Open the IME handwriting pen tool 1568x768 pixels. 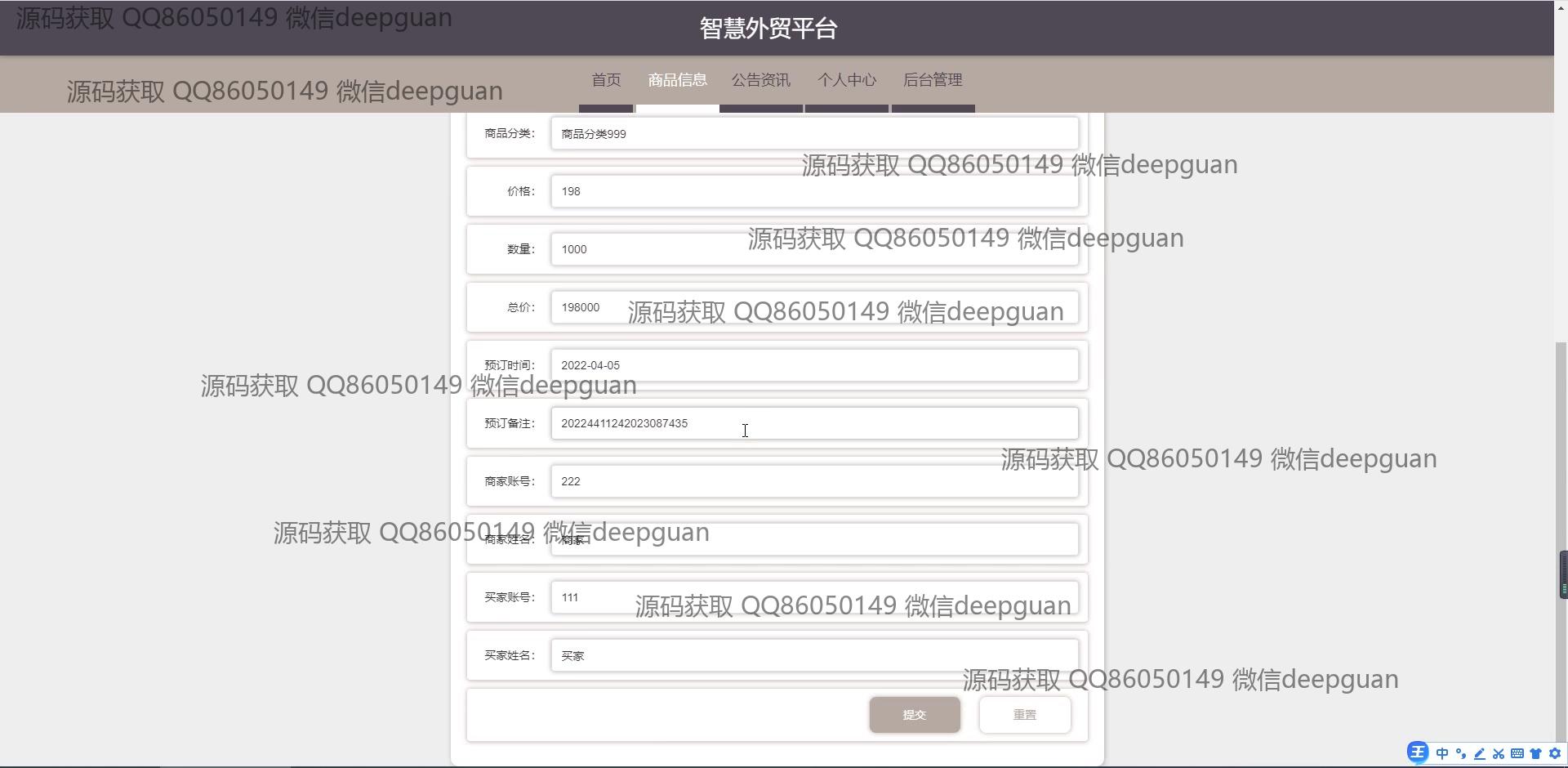coord(1480,753)
